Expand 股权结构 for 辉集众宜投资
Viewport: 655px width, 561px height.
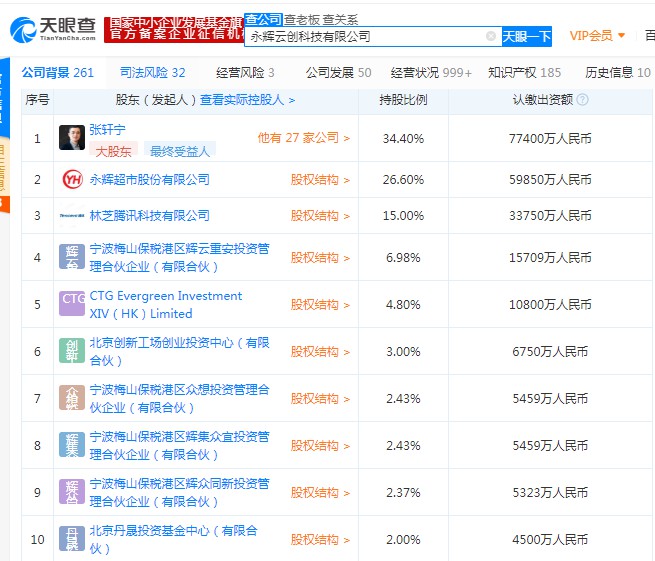(320, 446)
